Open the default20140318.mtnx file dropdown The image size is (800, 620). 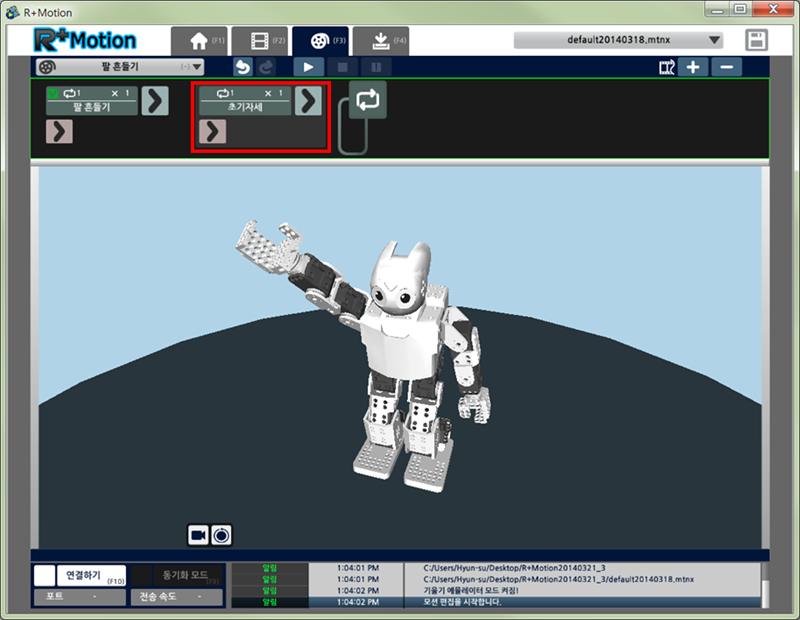618,40
